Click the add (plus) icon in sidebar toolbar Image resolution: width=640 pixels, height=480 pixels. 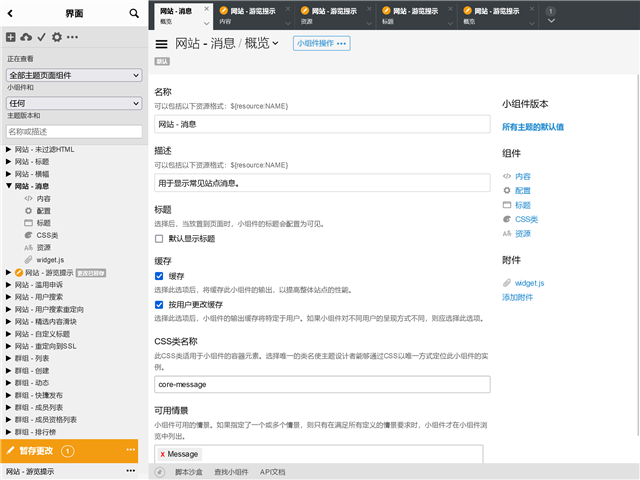tap(10, 37)
